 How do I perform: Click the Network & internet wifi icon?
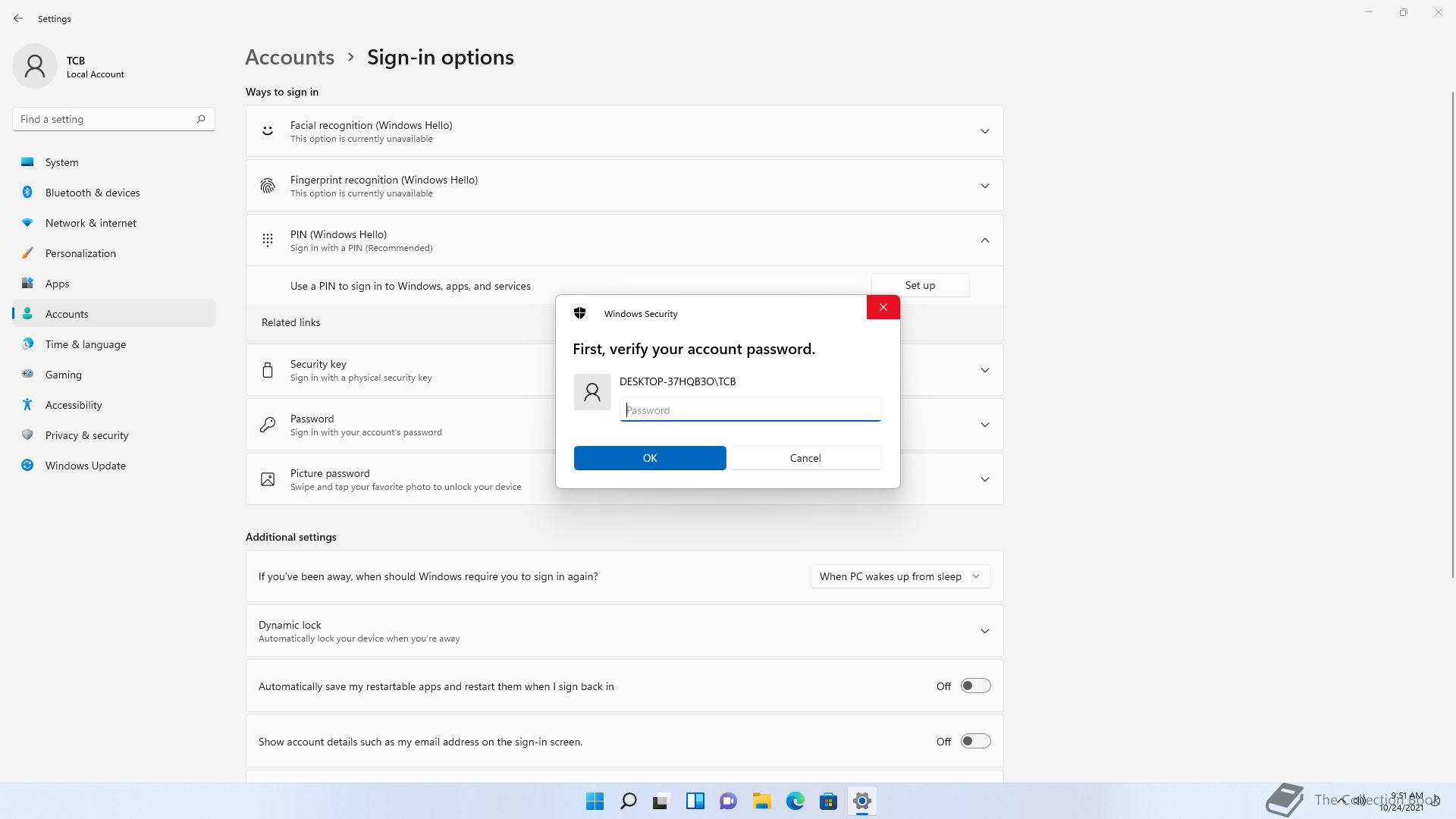click(x=27, y=223)
